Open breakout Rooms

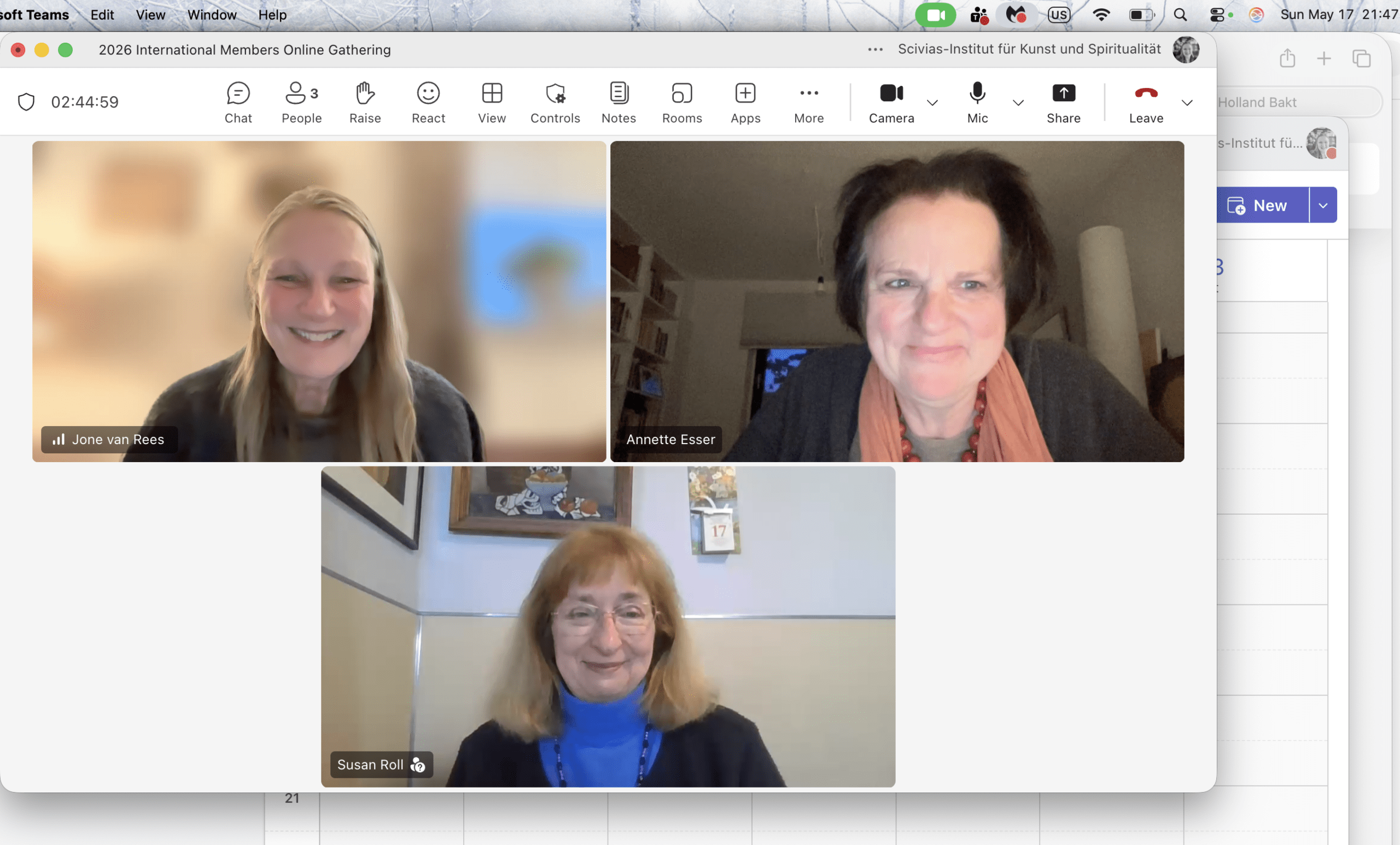point(682,102)
